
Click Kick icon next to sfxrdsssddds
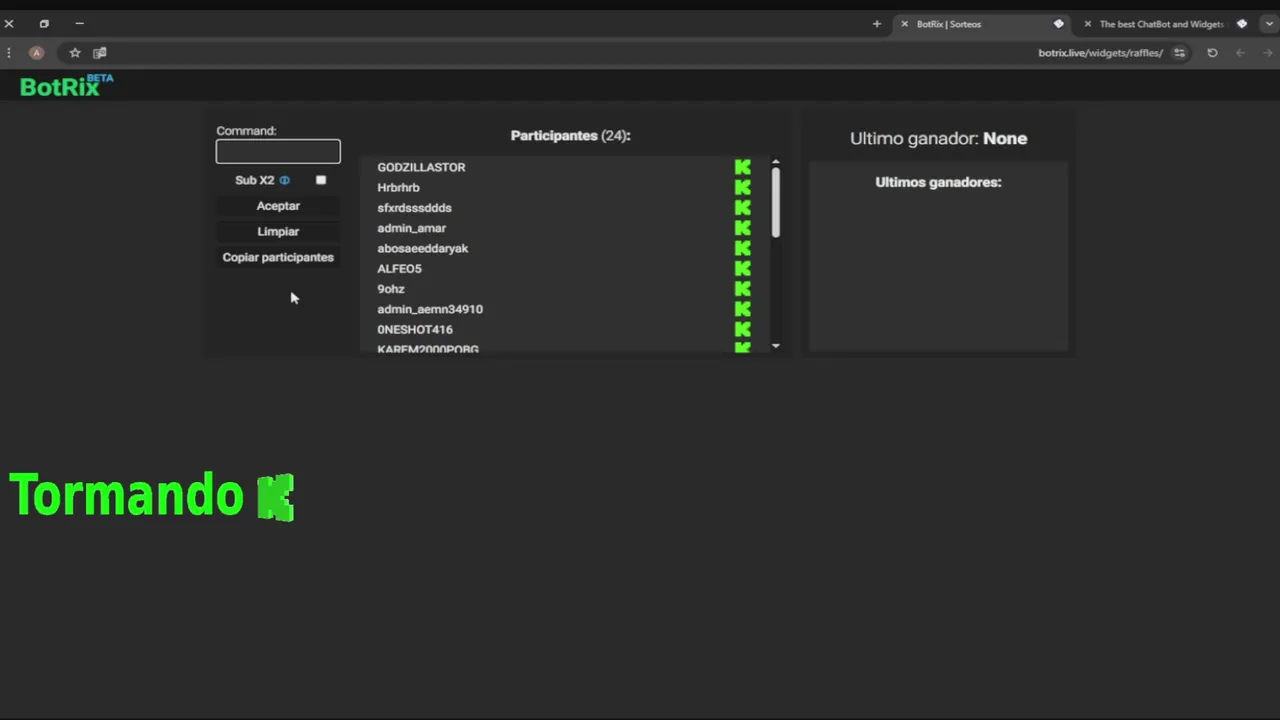pos(742,208)
